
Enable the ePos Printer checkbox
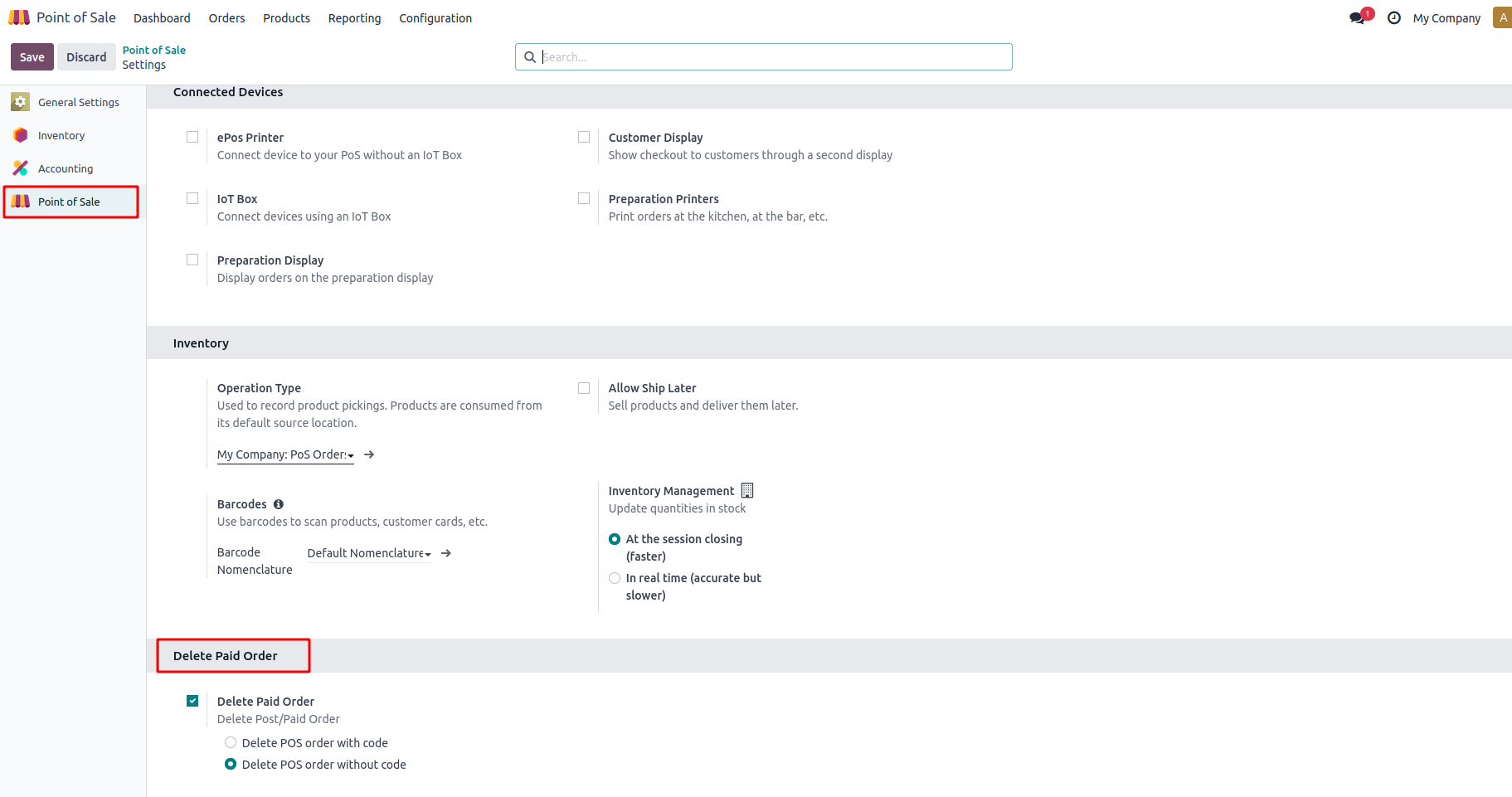[192, 137]
